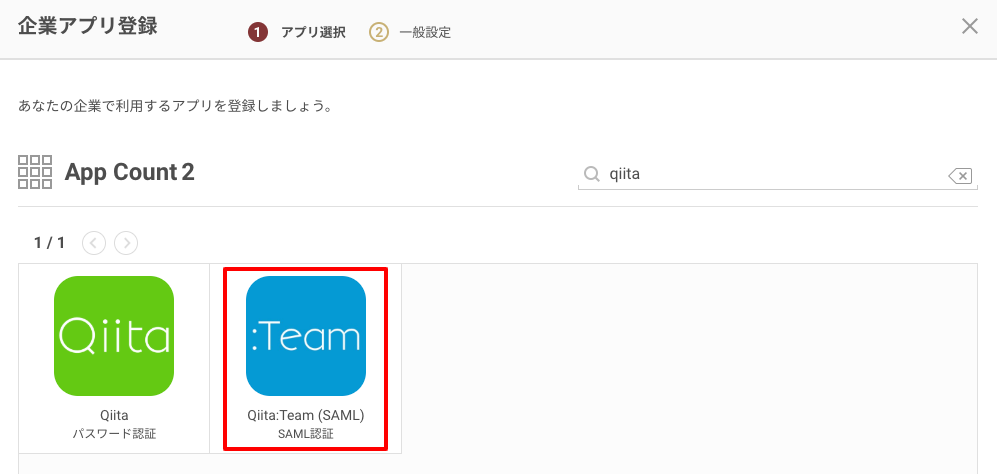Click into the app search field
Viewport: 997px width, 474px height.
click(776, 174)
